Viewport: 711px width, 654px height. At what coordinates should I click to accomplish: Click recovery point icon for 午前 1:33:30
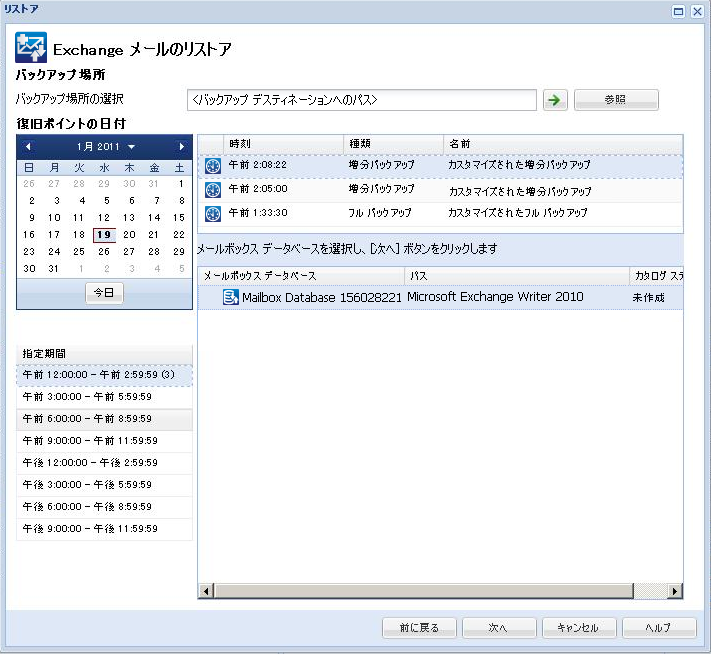[x=212, y=214]
